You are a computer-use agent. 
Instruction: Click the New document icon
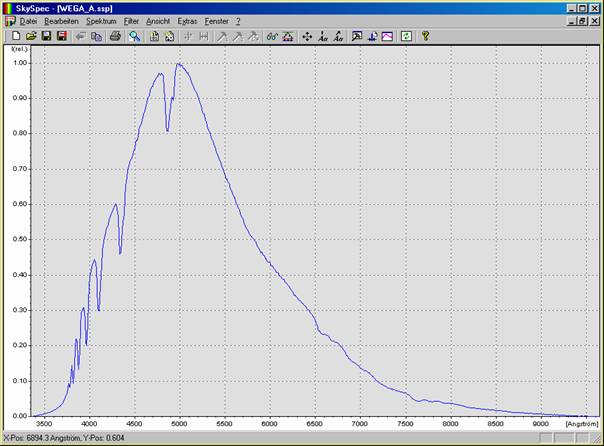pos(16,36)
